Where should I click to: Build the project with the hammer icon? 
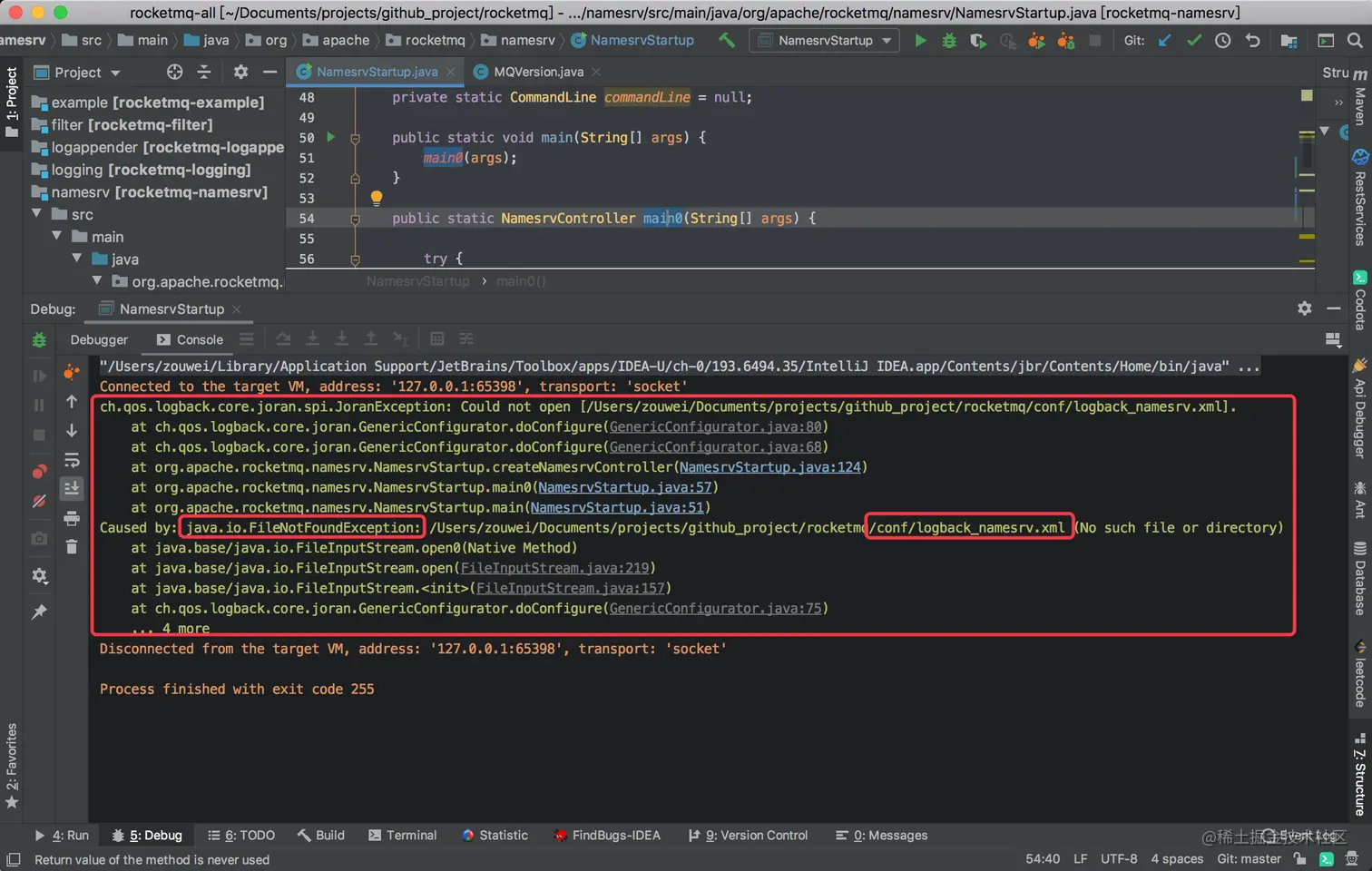pyautogui.click(x=727, y=40)
